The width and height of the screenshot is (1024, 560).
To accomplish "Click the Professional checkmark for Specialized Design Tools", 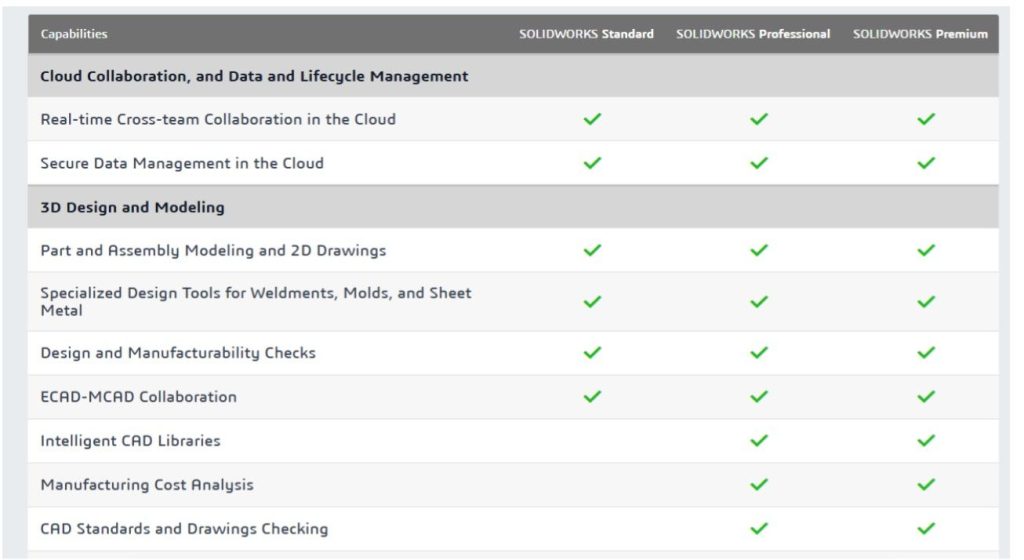I will (759, 302).
